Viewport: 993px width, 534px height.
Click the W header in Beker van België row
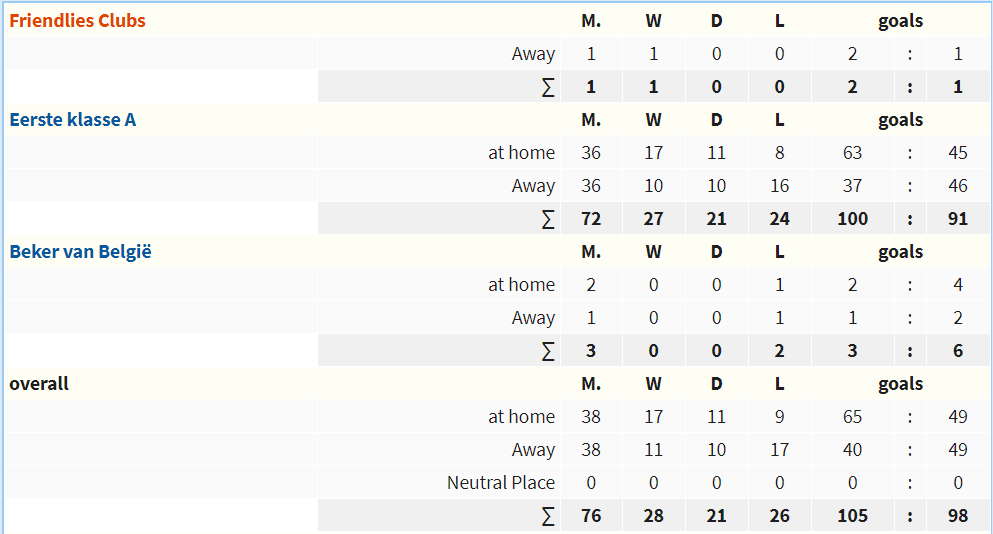[x=654, y=251]
